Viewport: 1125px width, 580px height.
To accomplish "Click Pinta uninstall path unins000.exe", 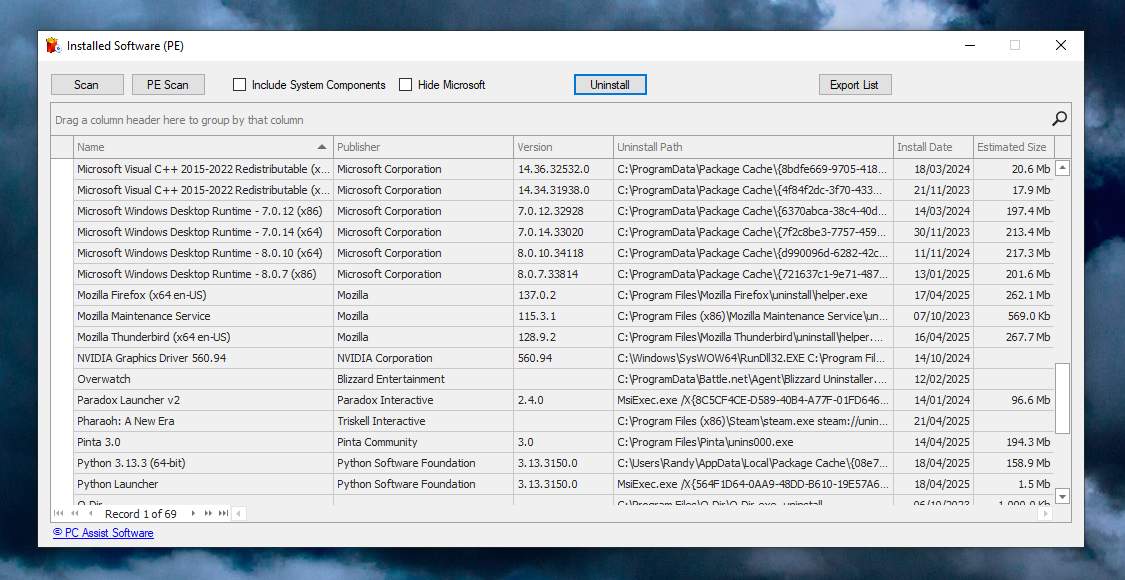I will 753,442.
